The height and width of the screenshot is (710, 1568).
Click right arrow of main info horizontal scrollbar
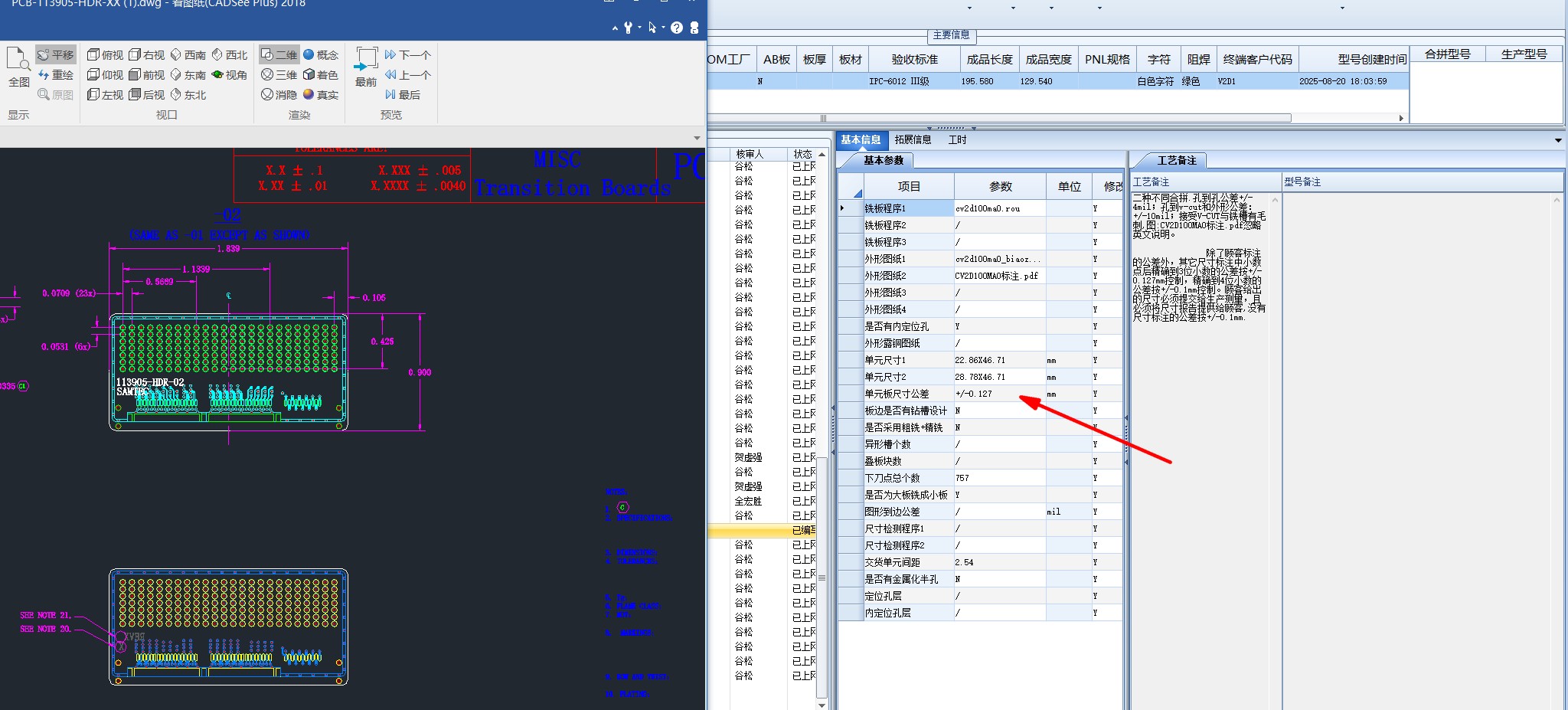click(1401, 118)
